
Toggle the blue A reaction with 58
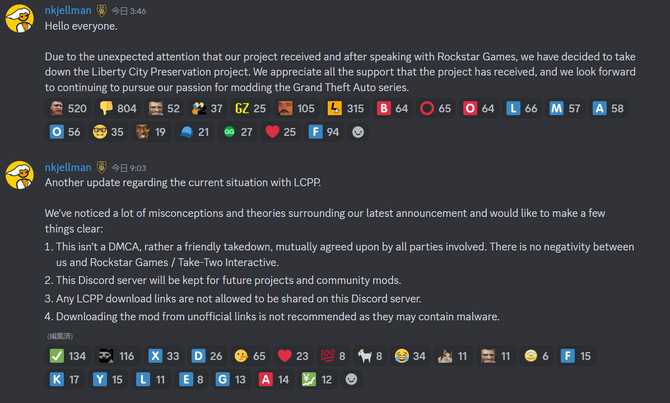coord(608,108)
